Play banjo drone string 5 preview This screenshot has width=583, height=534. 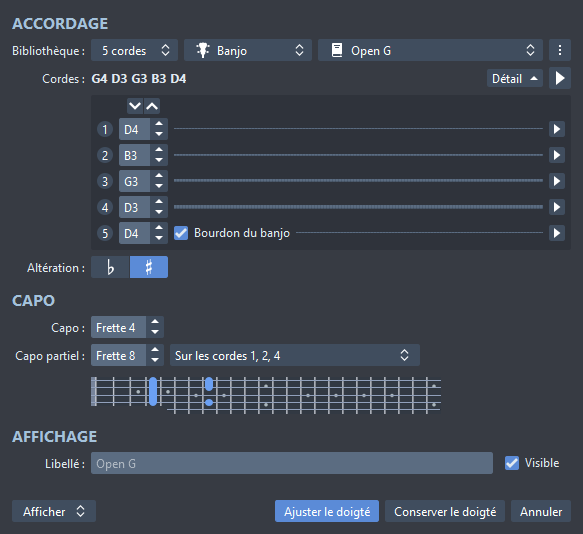[557, 233]
